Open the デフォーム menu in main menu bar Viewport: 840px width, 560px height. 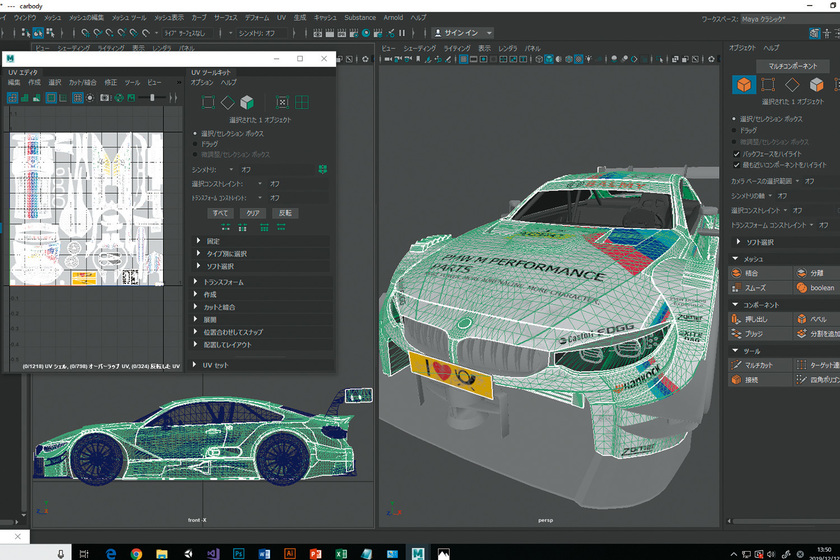(257, 18)
